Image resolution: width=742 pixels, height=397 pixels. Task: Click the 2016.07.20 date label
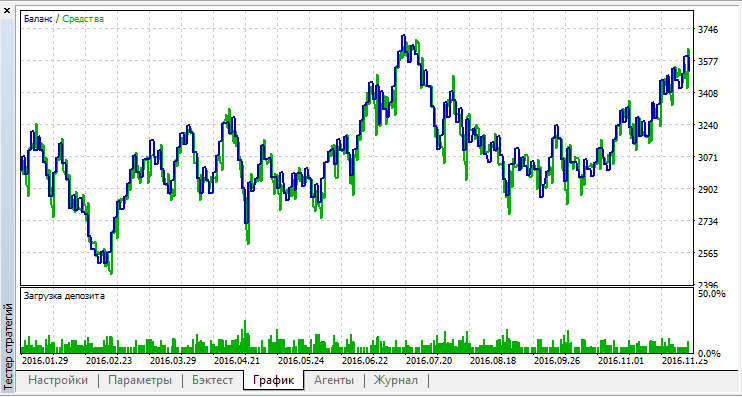[429, 361]
